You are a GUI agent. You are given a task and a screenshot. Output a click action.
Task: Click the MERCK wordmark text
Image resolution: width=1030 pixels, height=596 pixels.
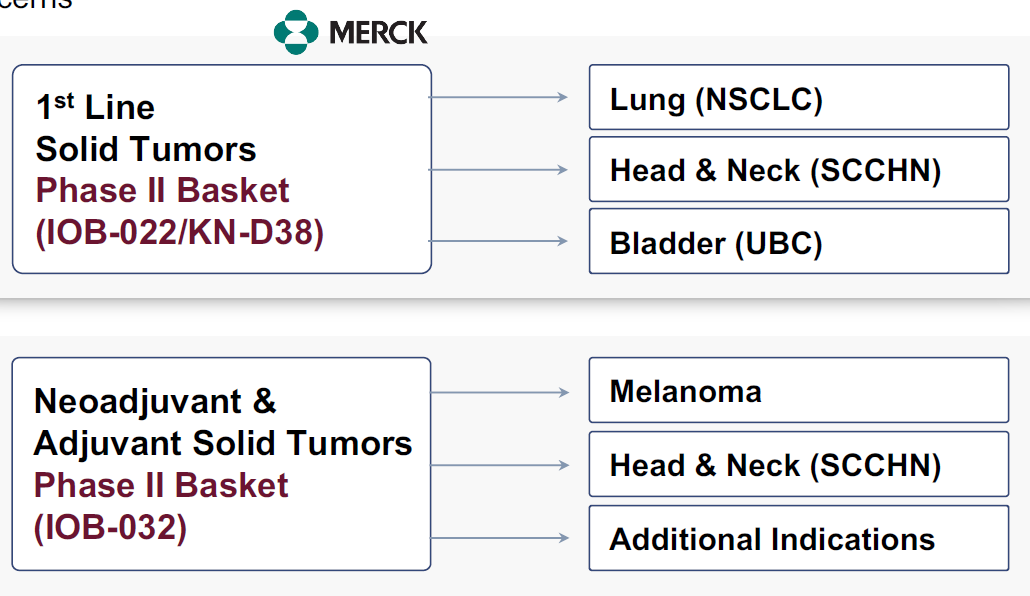tap(378, 33)
